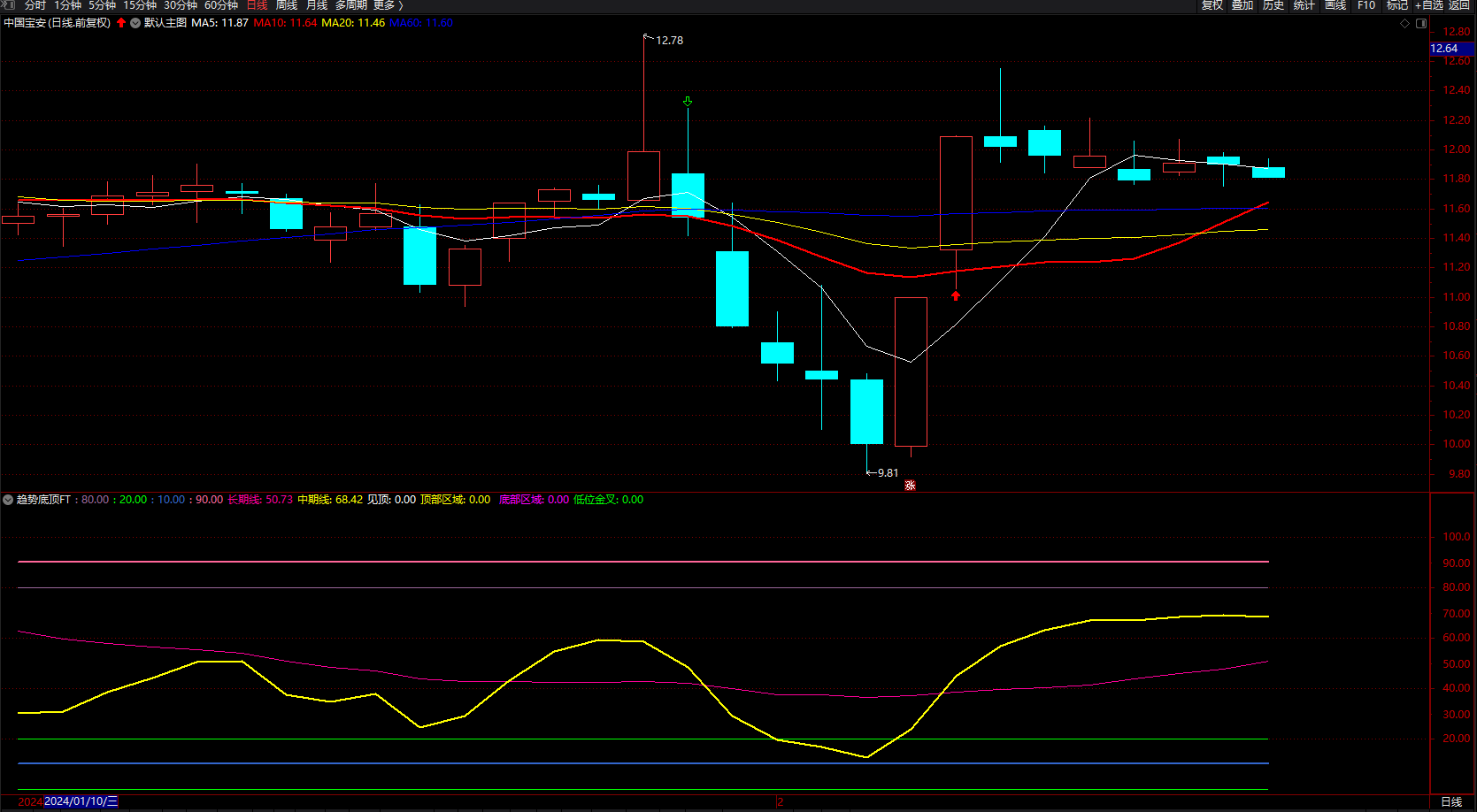
Task: Open the F10 company info
Action: (1366, 5)
